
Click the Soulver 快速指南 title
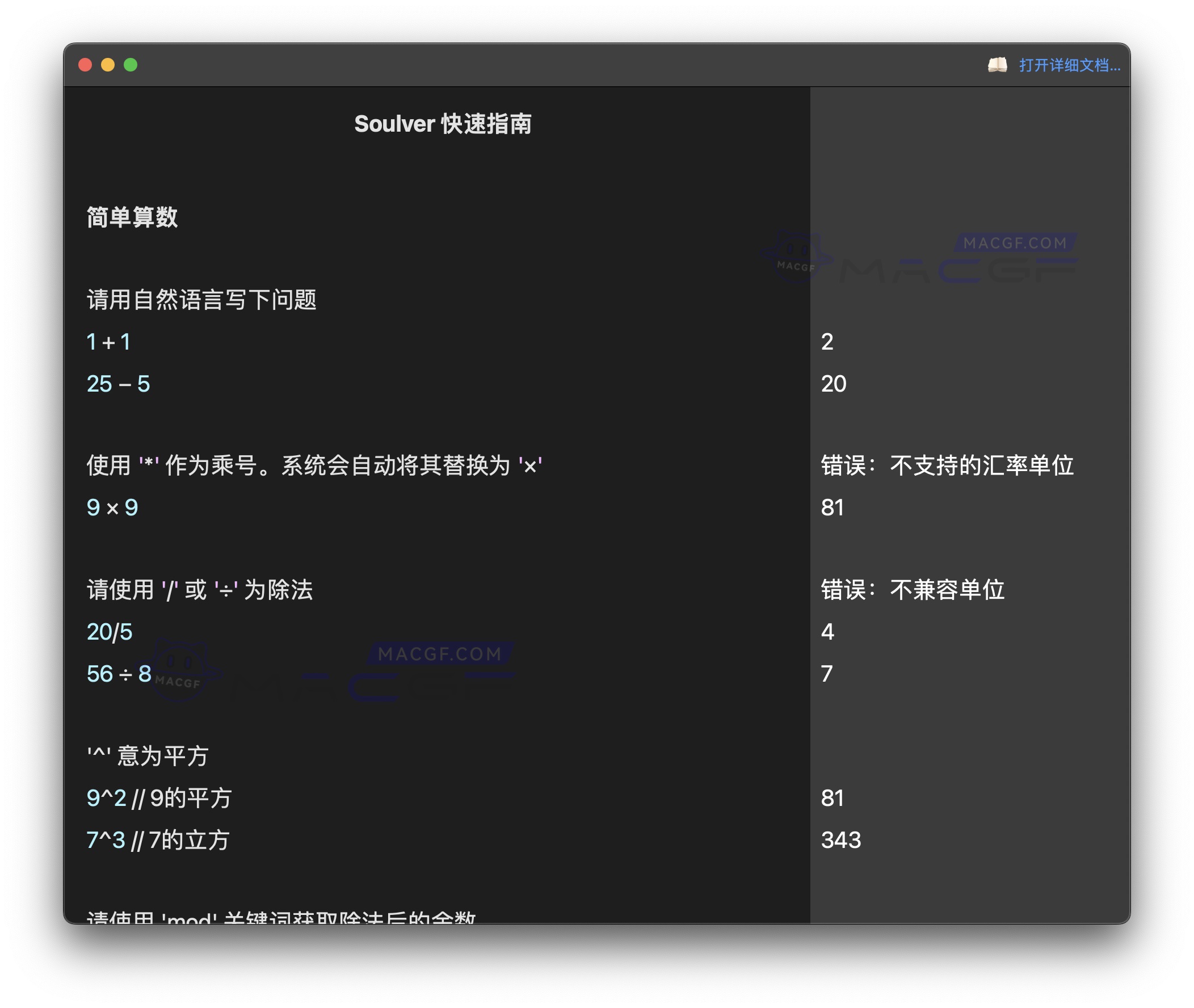(x=443, y=123)
